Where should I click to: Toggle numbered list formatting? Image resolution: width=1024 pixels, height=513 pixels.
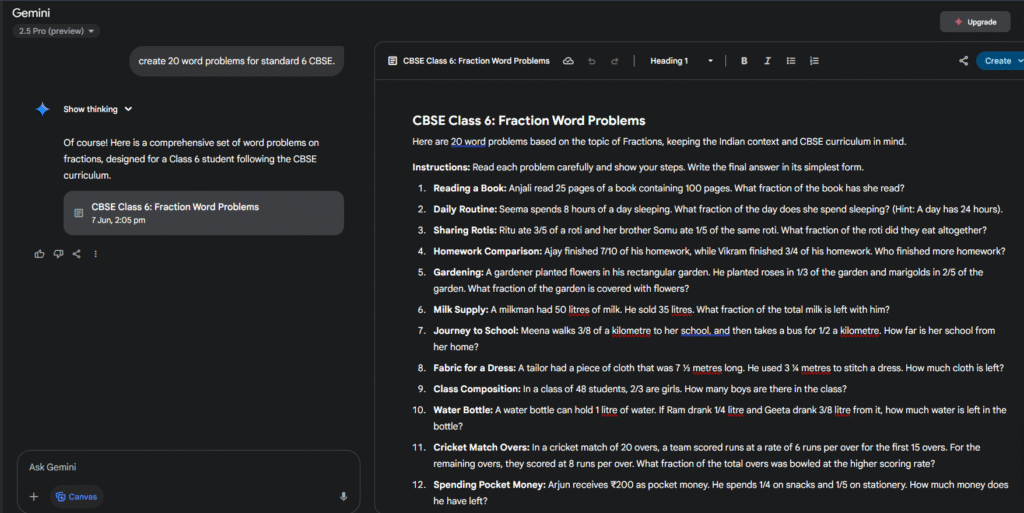tap(814, 61)
